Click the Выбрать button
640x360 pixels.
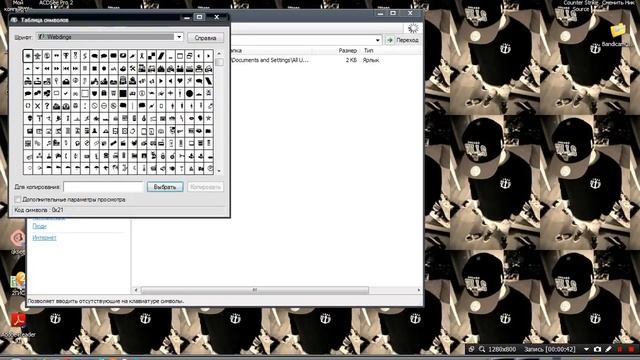[x=165, y=187]
